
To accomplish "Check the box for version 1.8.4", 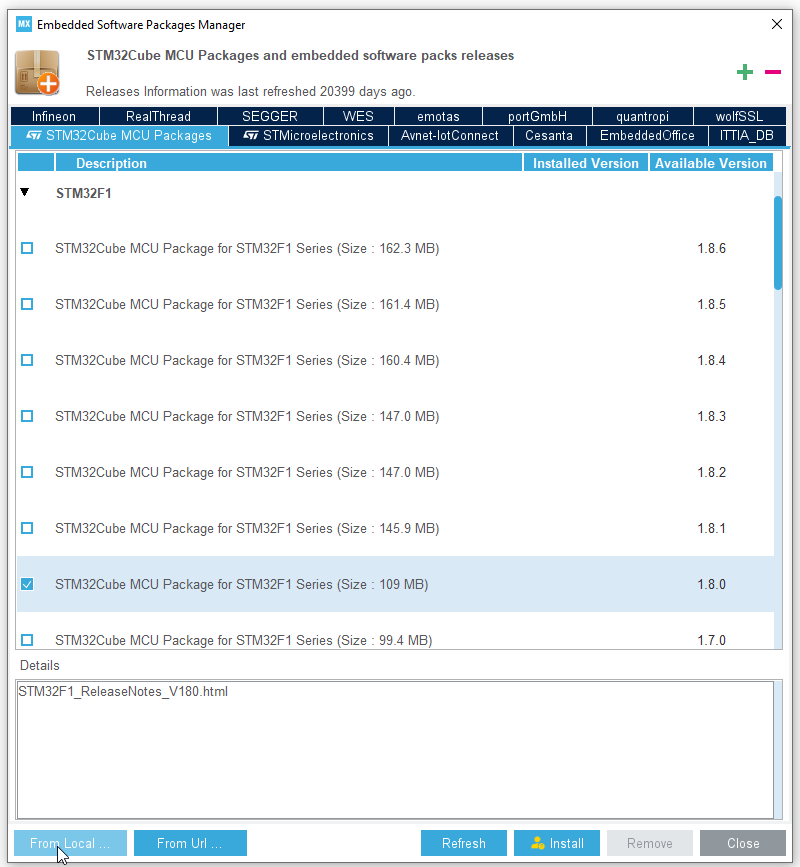I will [27, 360].
